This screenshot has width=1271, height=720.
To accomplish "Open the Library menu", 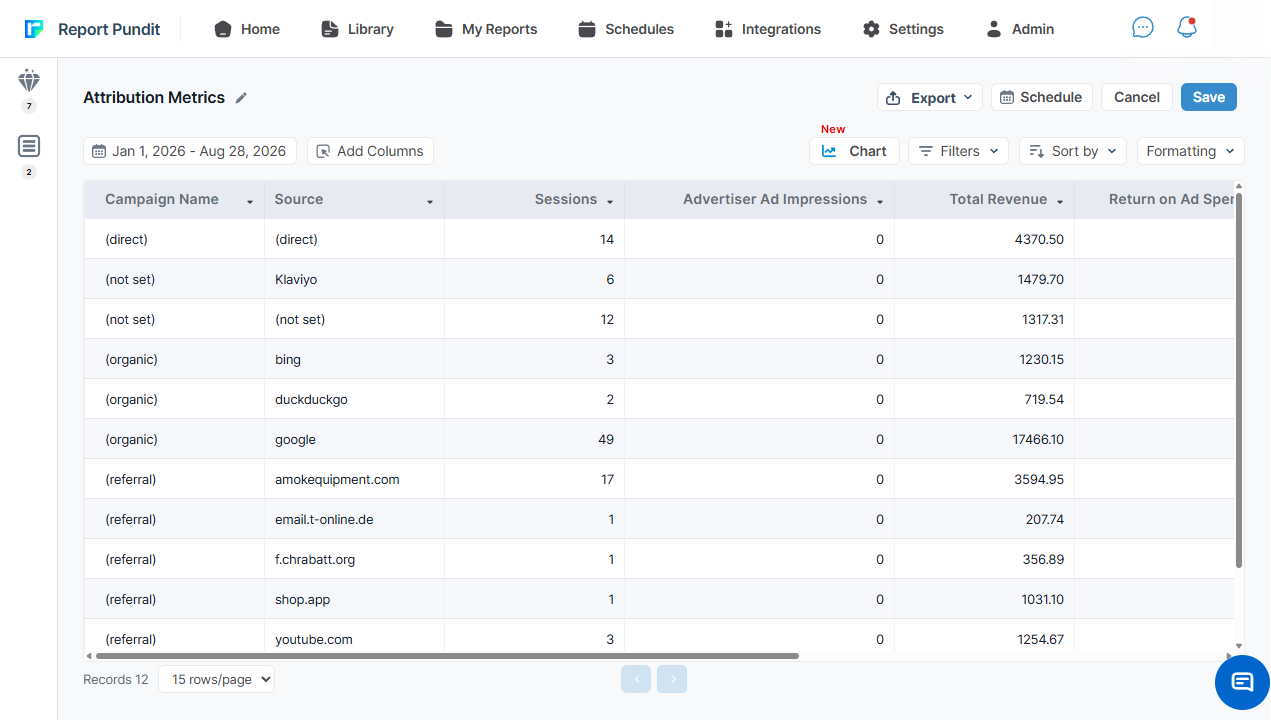I will tap(357, 29).
